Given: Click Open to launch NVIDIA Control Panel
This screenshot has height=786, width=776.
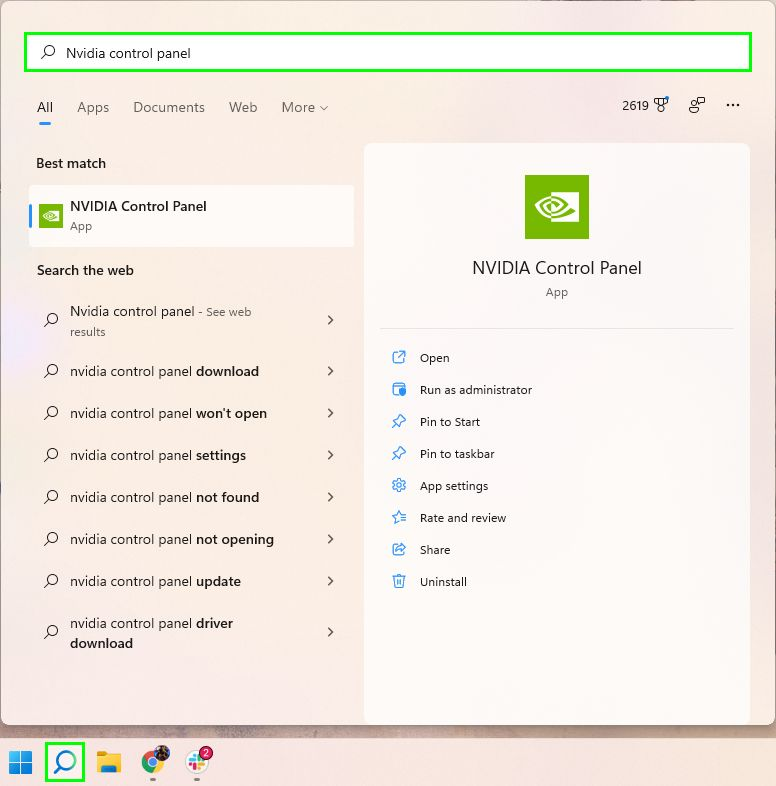Looking at the screenshot, I should point(435,358).
